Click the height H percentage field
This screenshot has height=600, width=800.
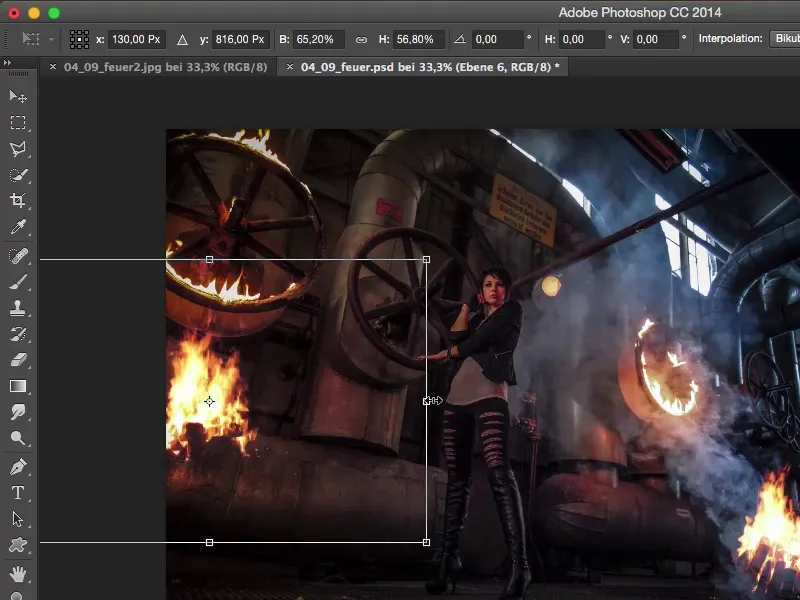tap(418, 39)
